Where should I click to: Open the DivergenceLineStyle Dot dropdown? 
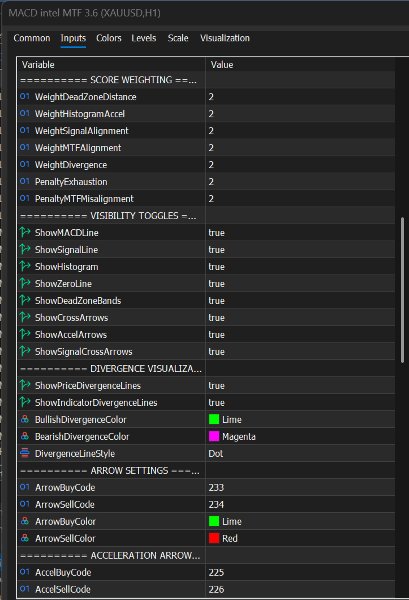point(300,453)
